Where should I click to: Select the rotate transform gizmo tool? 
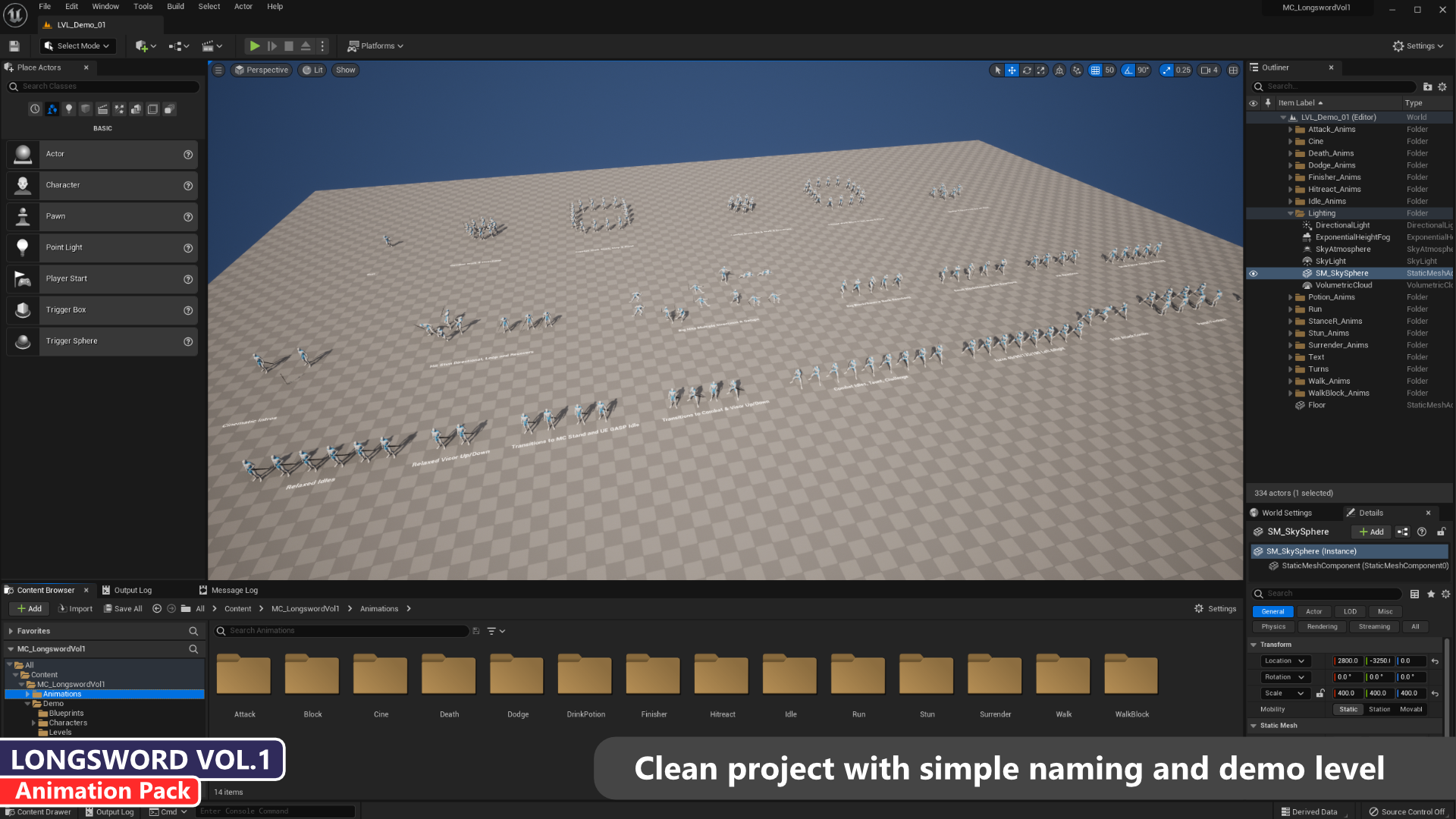coord(1027,70)
